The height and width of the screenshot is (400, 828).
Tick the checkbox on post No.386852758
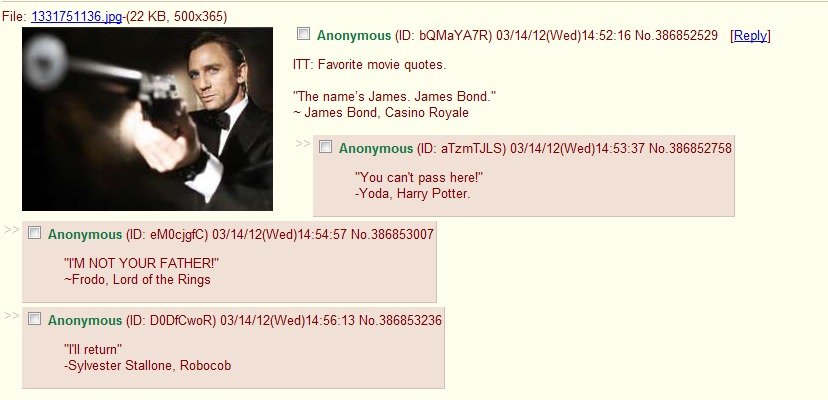(x=326, y=147)
